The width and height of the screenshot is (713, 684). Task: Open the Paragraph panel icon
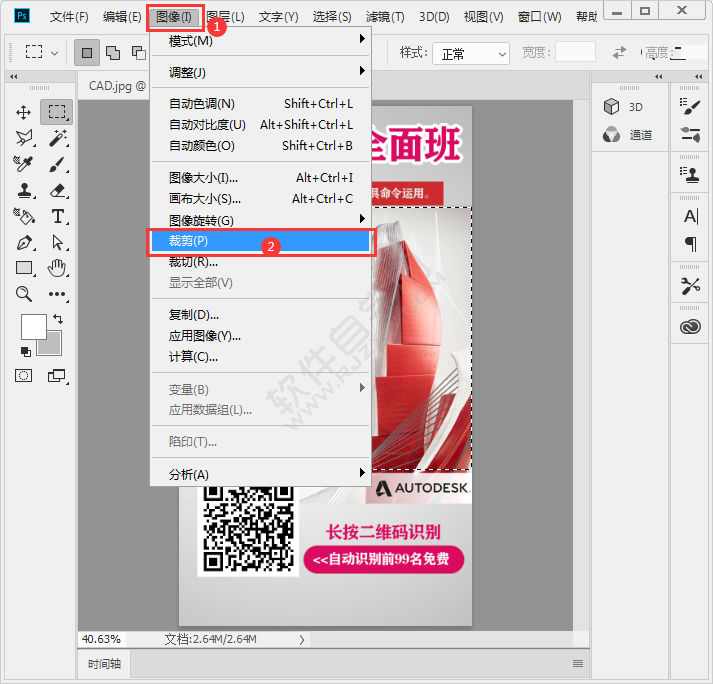(690, 244)
